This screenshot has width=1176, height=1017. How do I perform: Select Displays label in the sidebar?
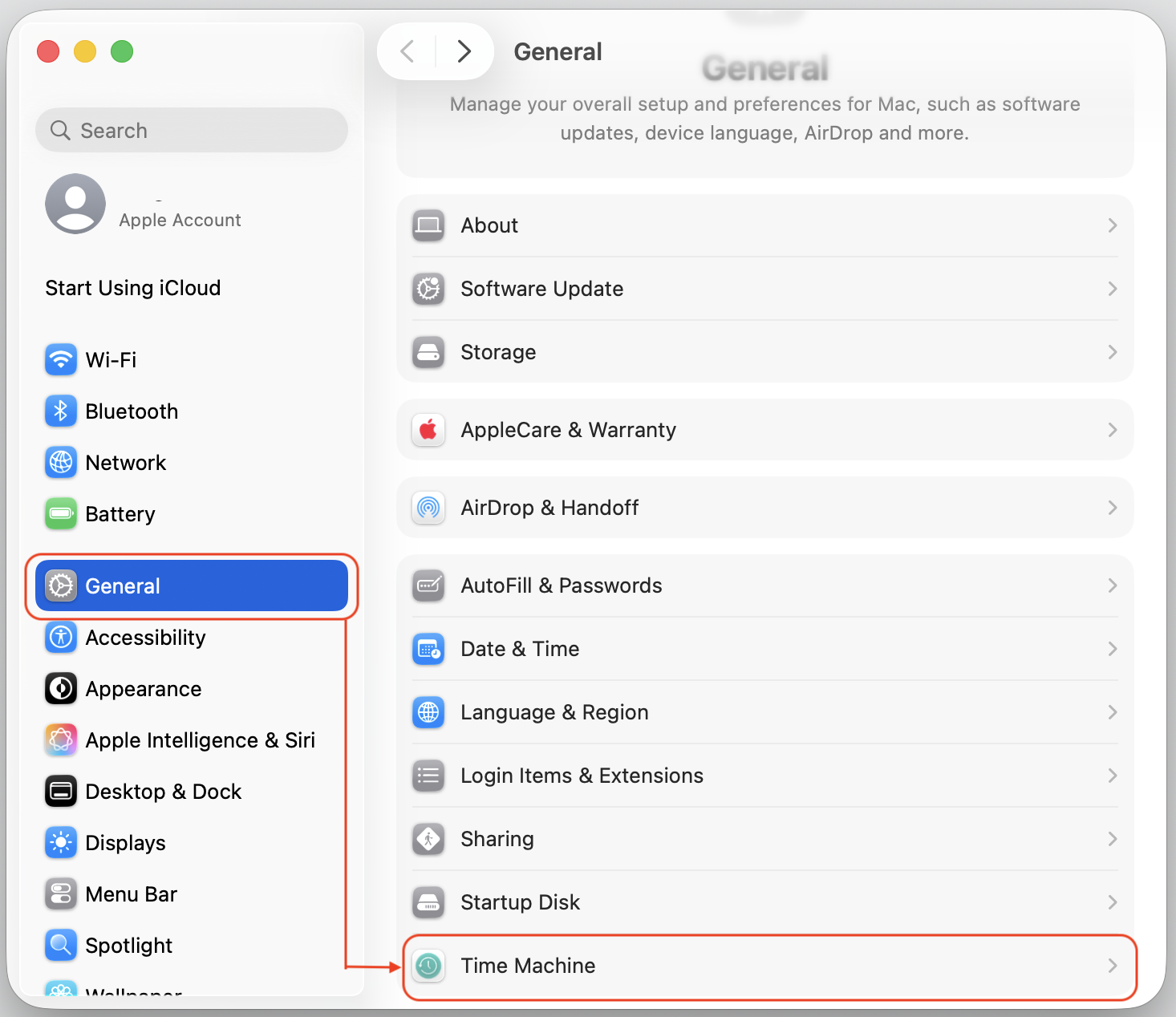pos(125,842)
